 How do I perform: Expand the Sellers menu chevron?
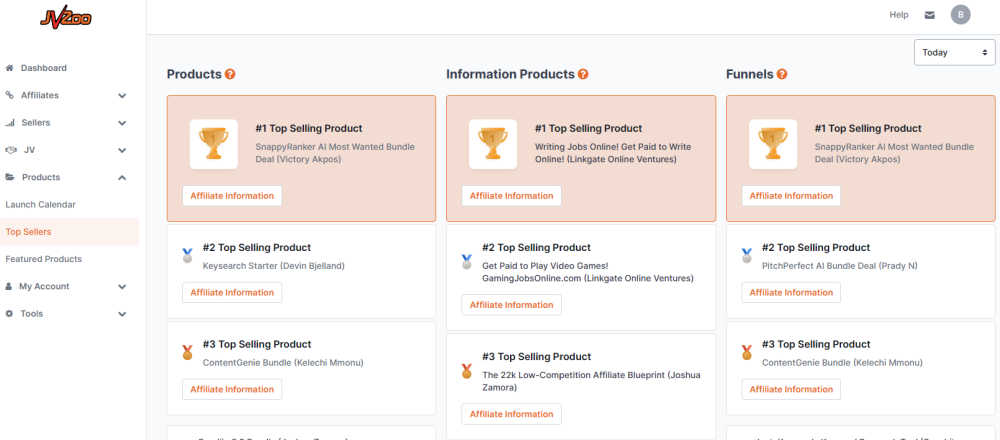[x=122, y=123]
